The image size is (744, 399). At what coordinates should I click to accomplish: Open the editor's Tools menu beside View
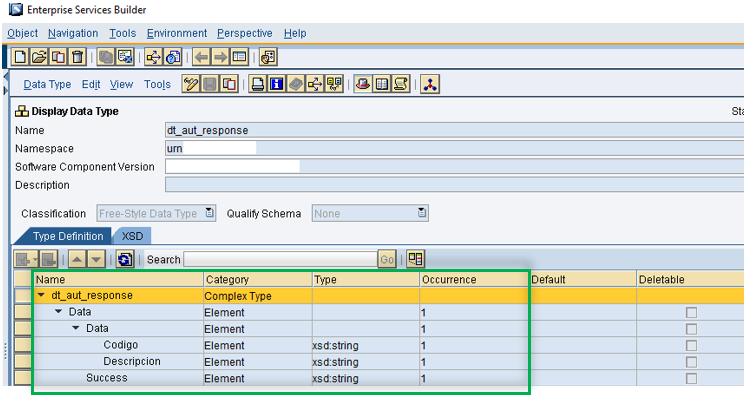coord(157,84)
